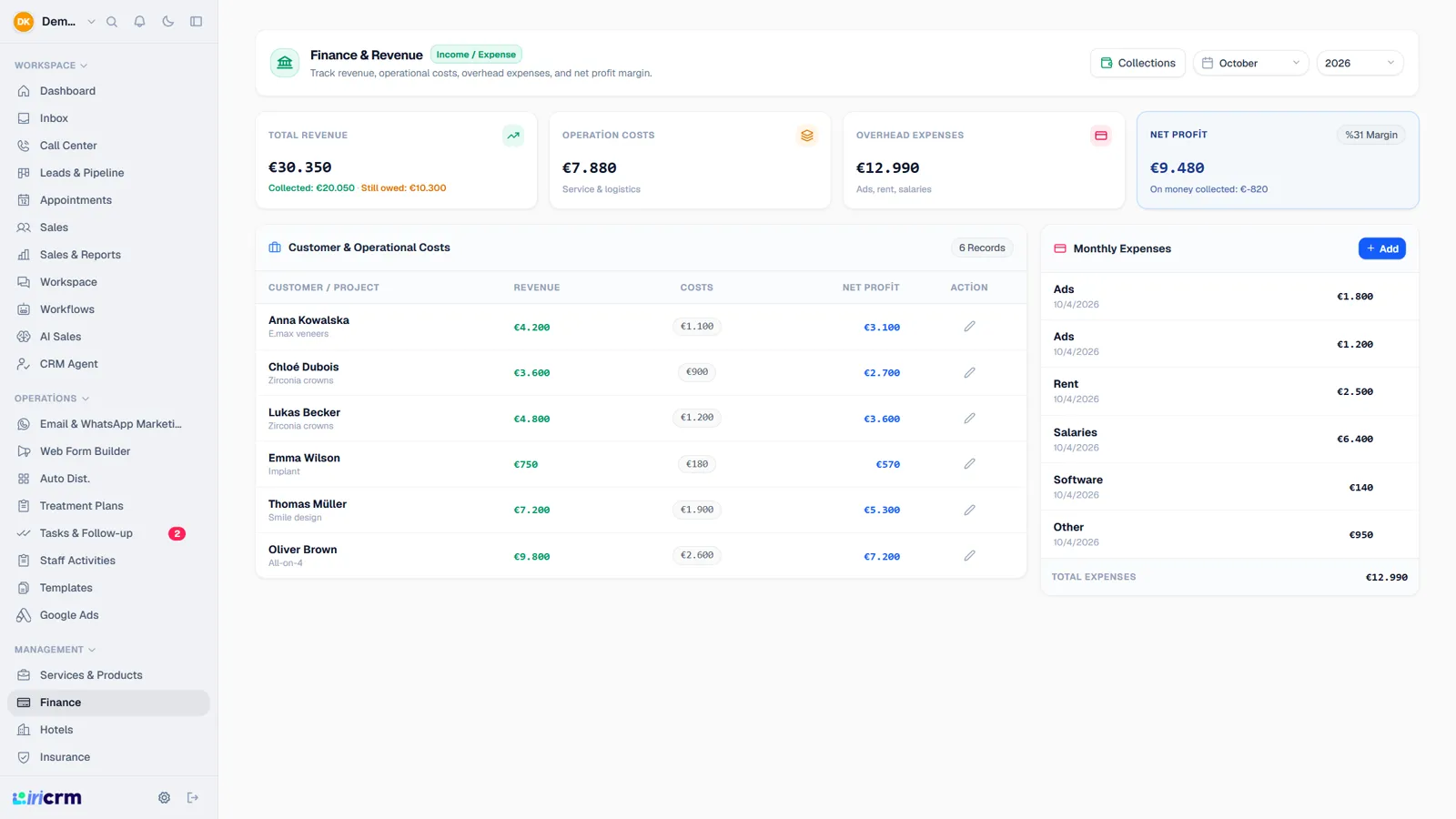Click the %31 Margin badge
The width and height of the screenshot is (1456, 819).
pyautogui.click(x=1371, y=135)
